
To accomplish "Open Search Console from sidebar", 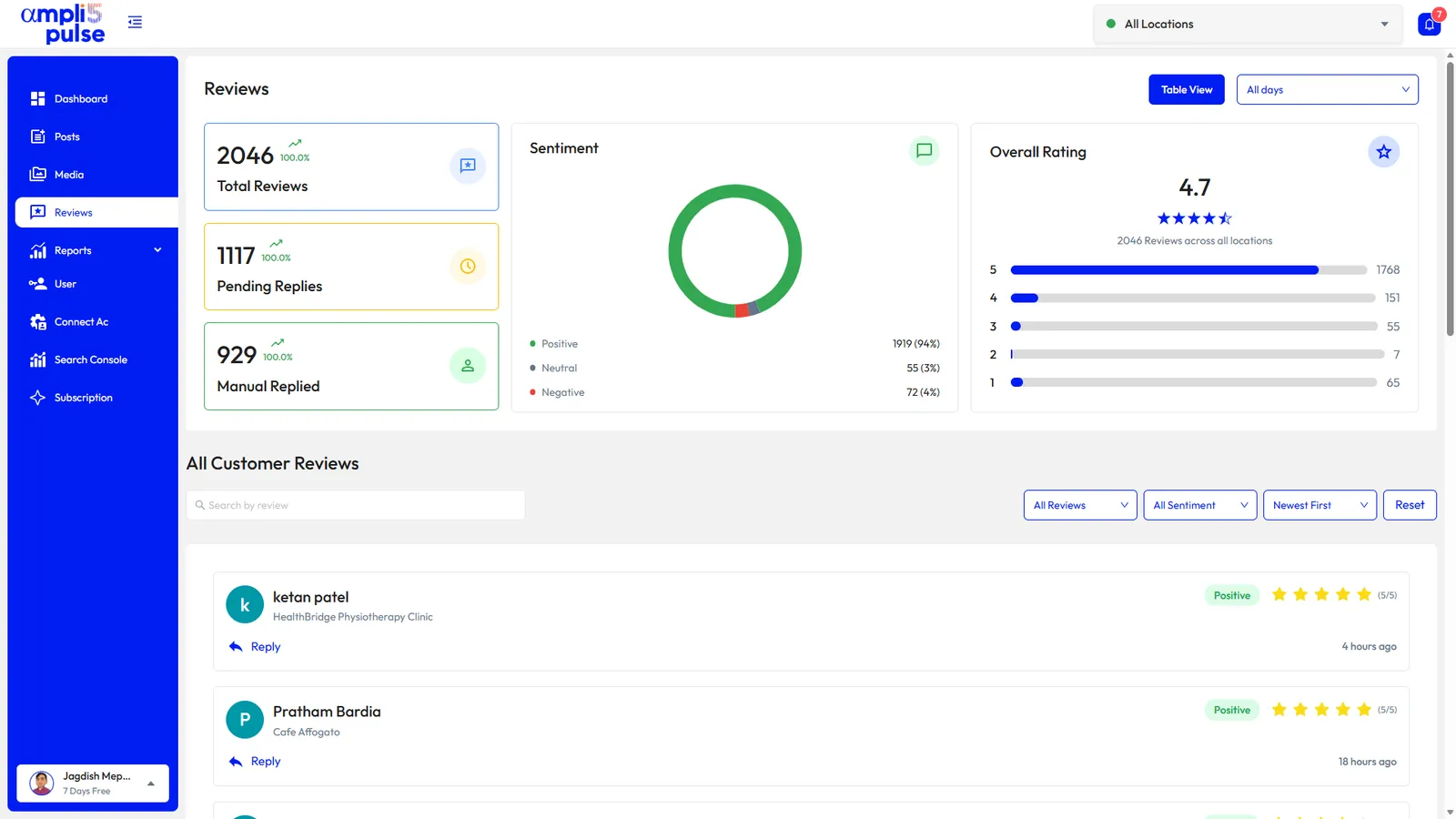I will click(96, 359).
